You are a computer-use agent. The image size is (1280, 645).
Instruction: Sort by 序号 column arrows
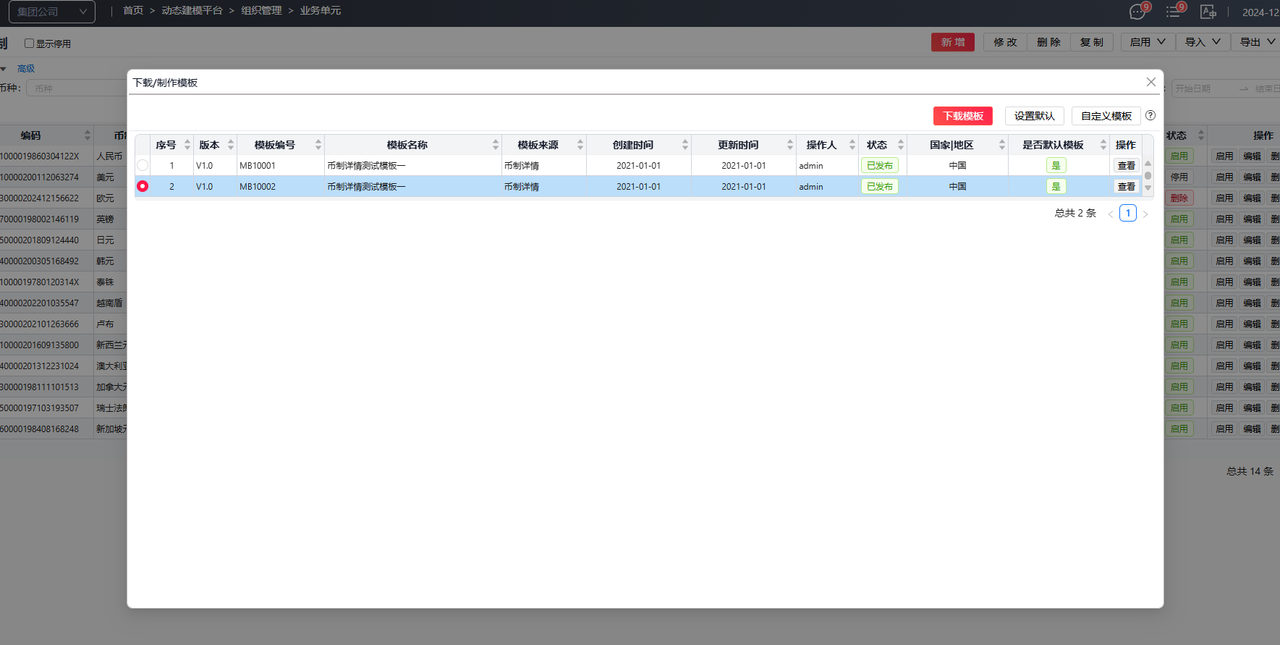(x=187, y=145)
